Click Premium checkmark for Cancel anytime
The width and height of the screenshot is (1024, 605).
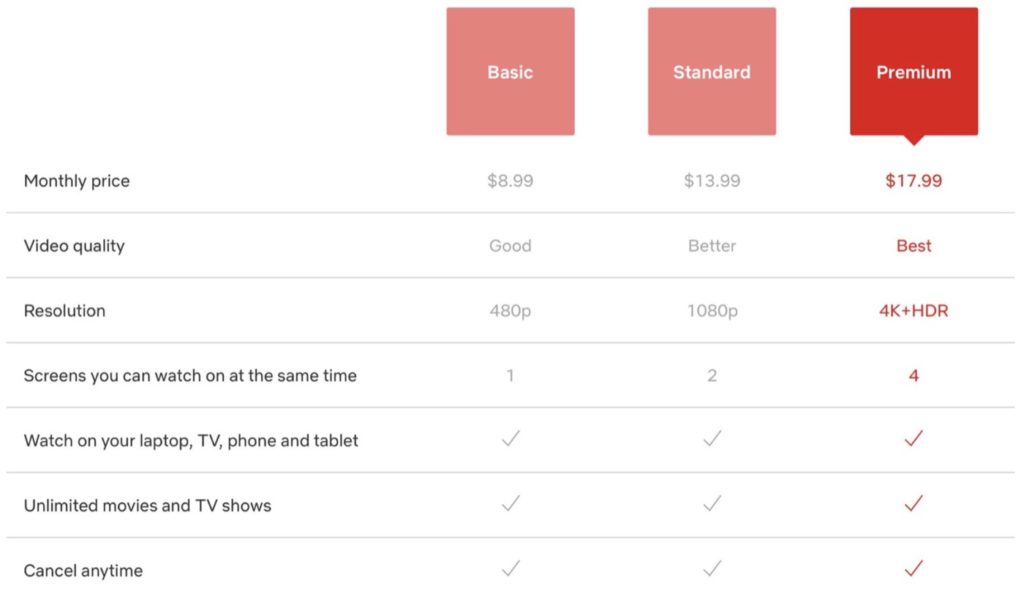[913, 569]
